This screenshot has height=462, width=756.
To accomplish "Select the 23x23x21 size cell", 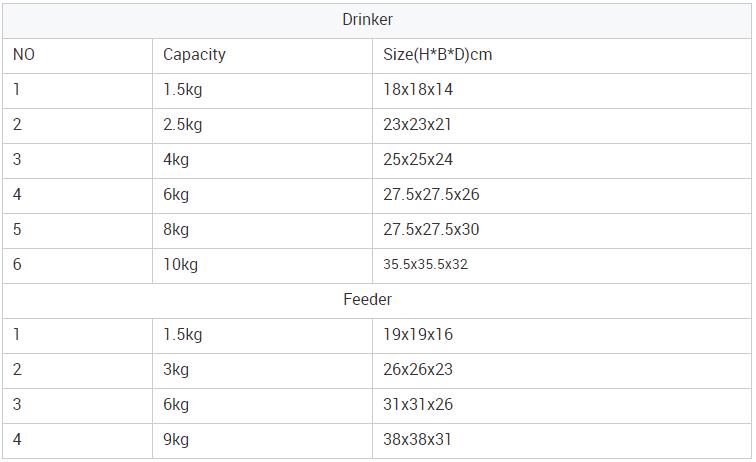I will [x=418, y=125].
